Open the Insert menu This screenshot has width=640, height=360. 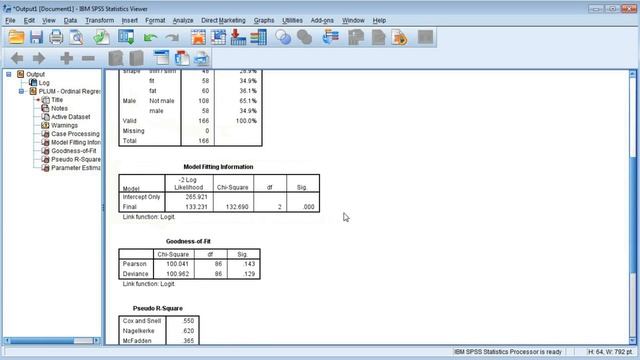coord(129,20)
